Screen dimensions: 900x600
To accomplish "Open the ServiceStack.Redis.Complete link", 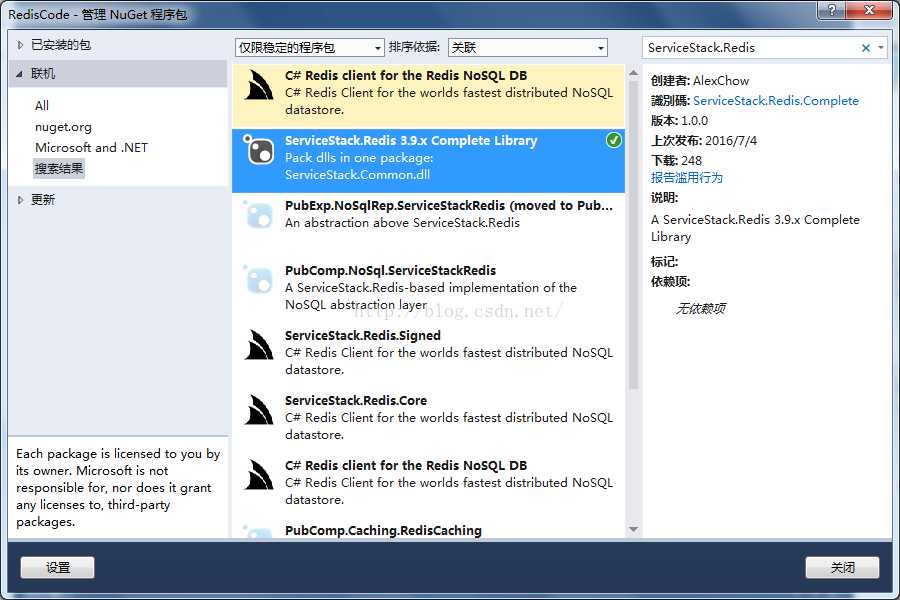I will pos(775,100).
